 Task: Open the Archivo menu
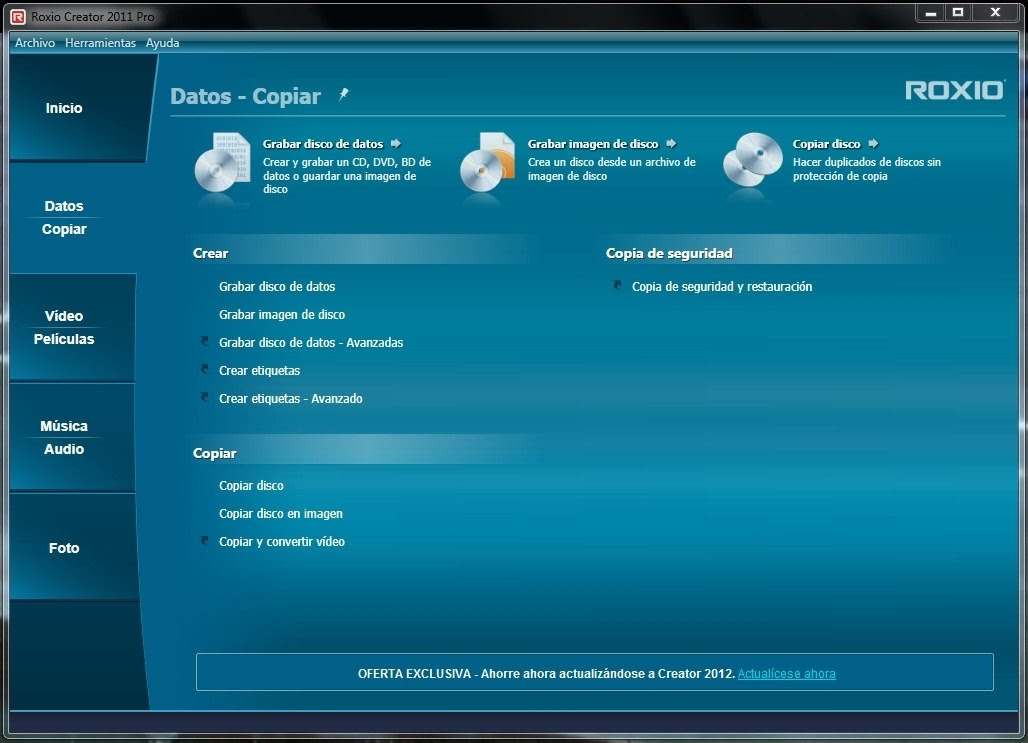[x=35, y=43]
